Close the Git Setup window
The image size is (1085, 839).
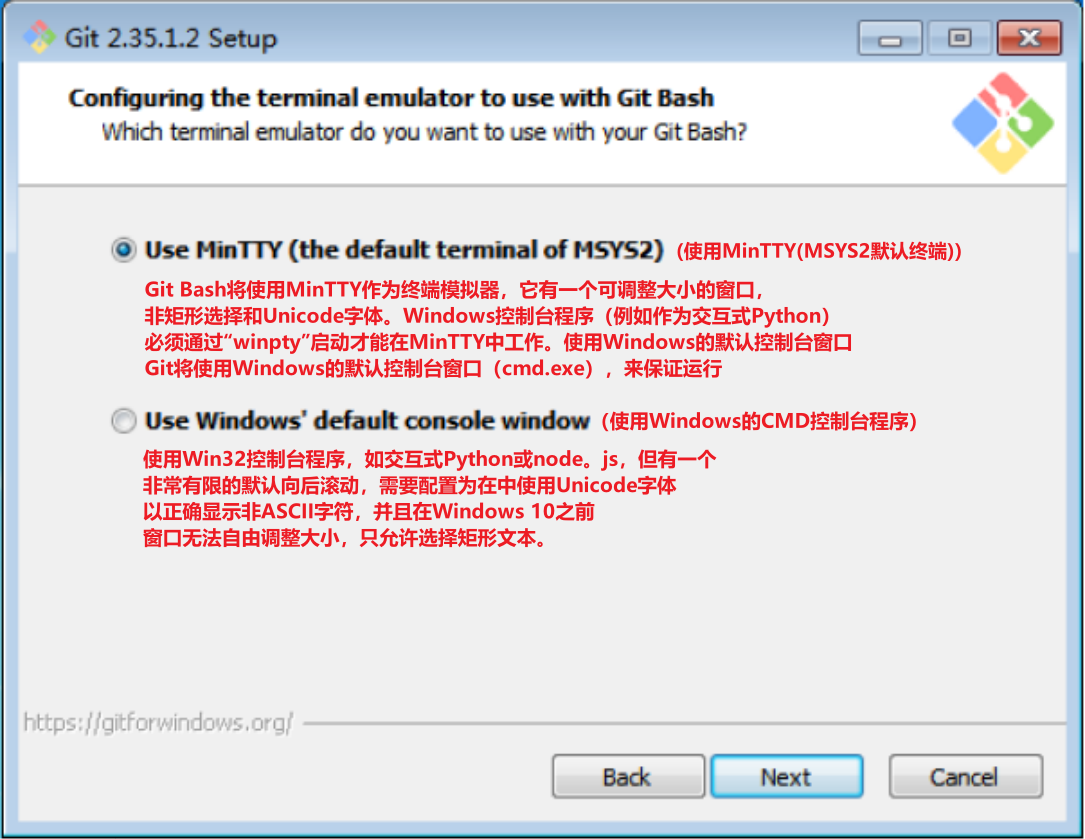pyautogui.click(x=1029, y=37)
